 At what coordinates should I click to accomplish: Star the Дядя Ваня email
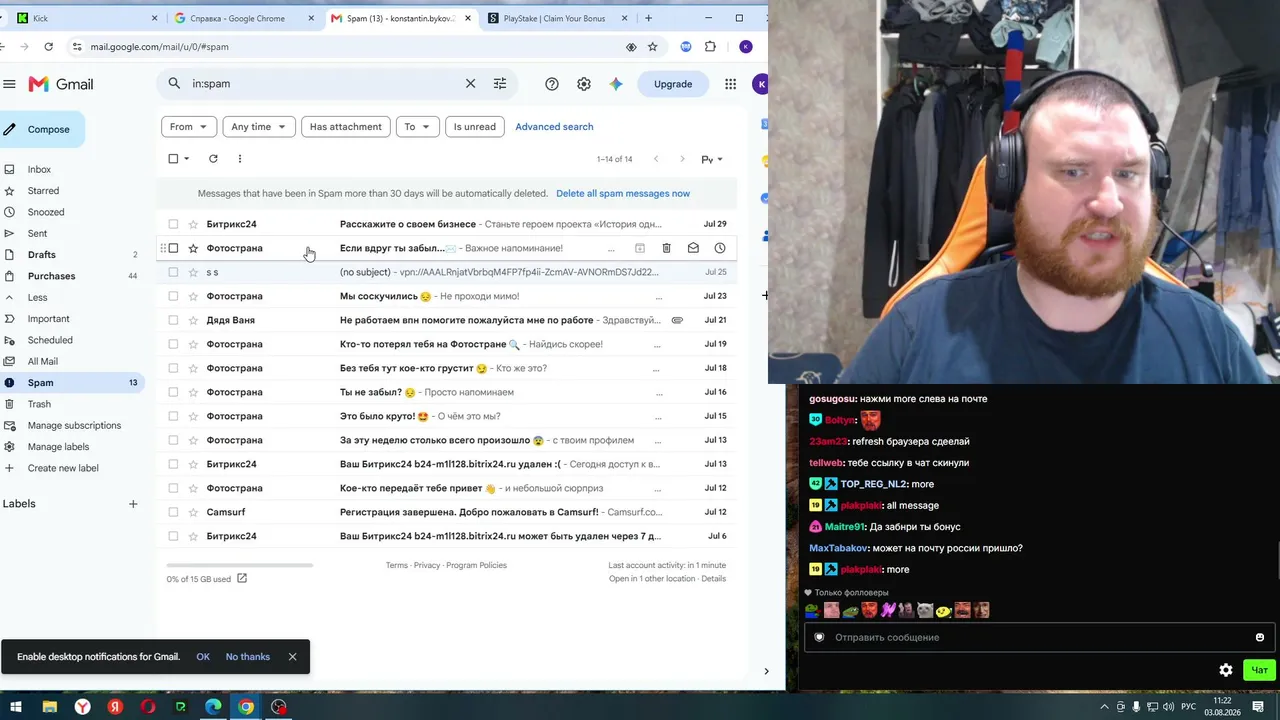pos(193,320)
